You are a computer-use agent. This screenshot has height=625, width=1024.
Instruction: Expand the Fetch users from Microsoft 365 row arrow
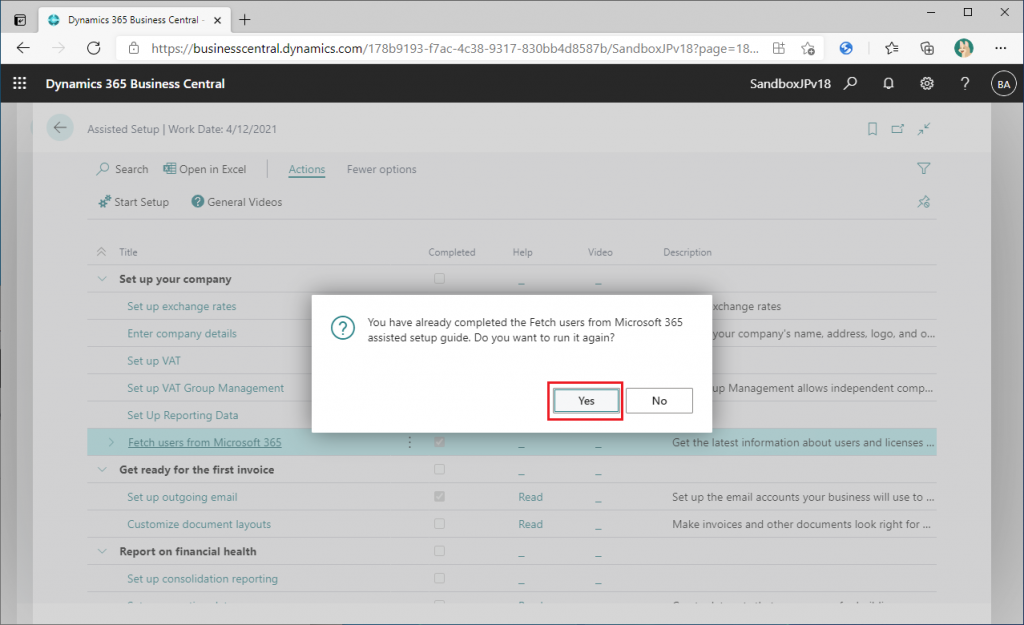click(x=111, y=443)
